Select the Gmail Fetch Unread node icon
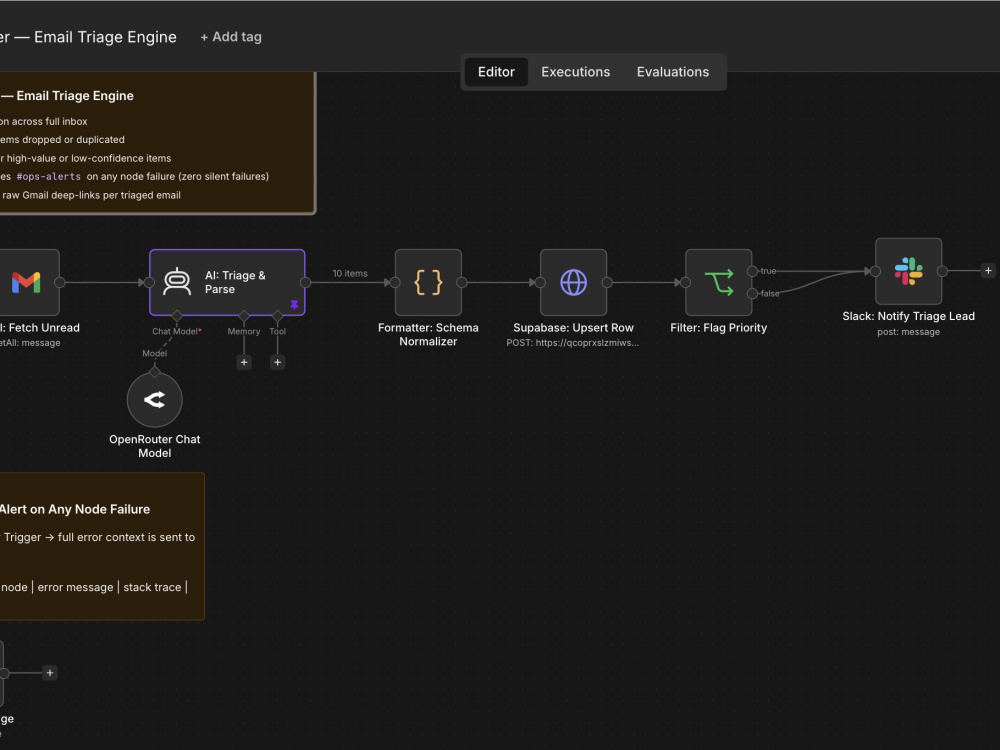 click(26, 283)
